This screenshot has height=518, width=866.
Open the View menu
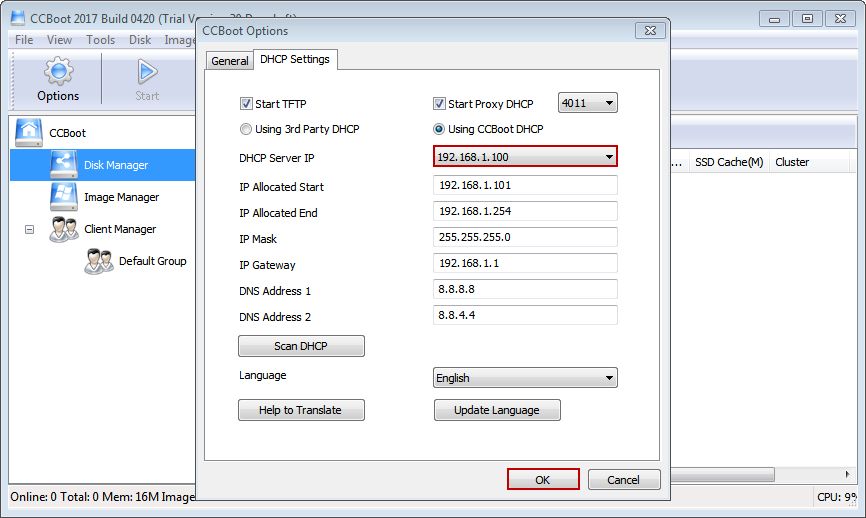click(x=59, y=40)
